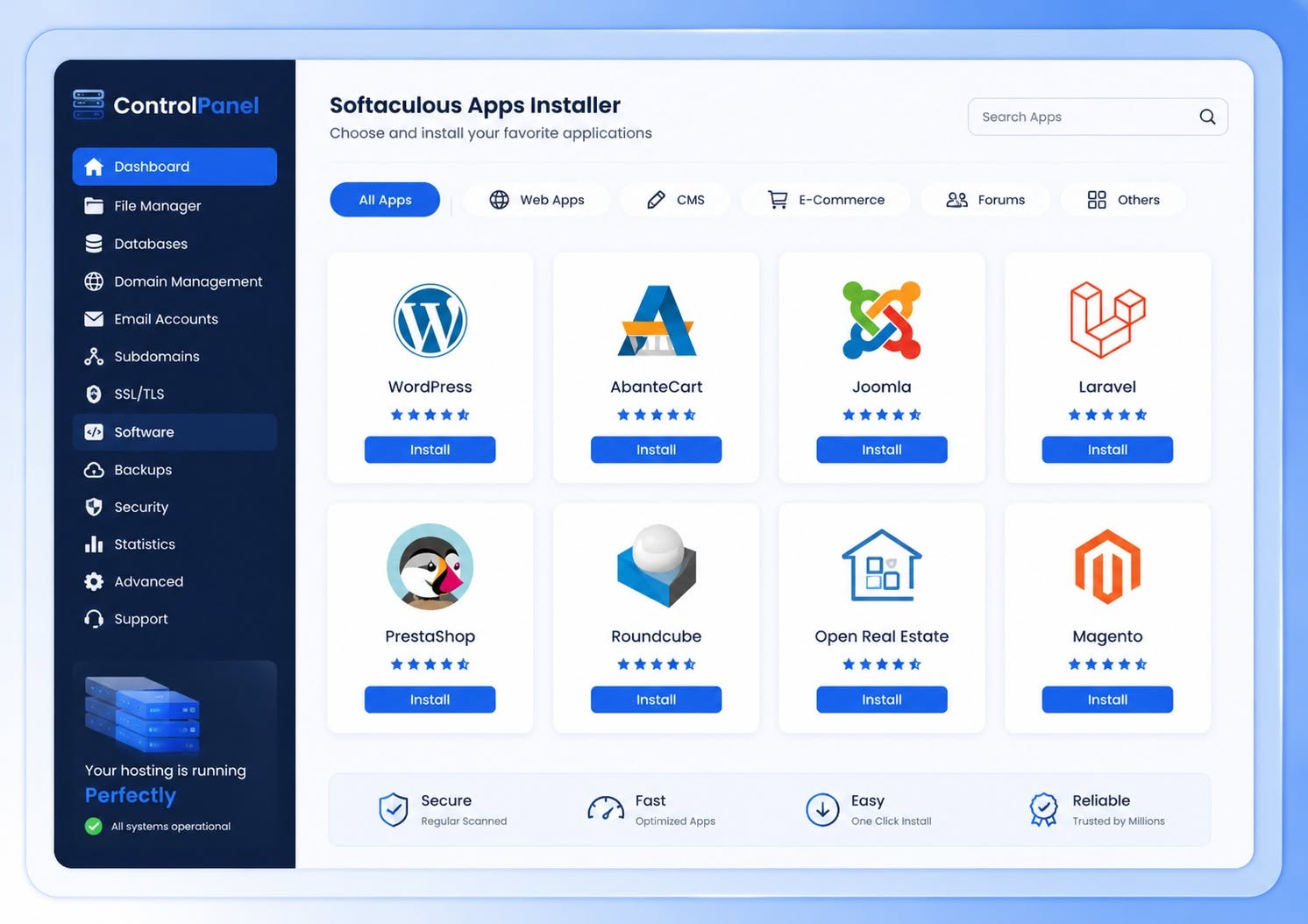Show the E-Commerce apps category
The height and width of the screenshot is (924, 1308).
pyautogui.click(x=826, y=200)
